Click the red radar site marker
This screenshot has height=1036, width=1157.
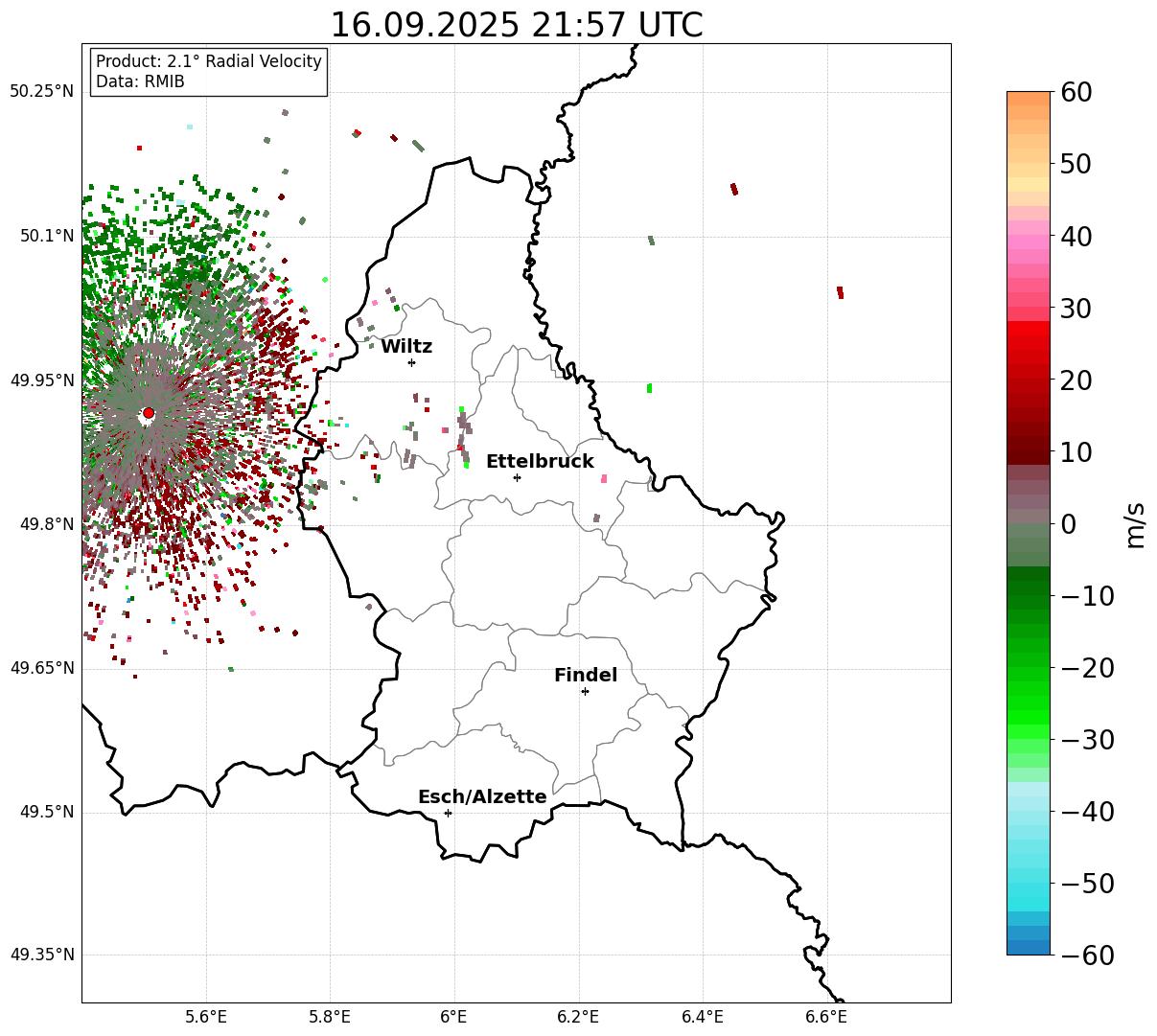[148, 413]
